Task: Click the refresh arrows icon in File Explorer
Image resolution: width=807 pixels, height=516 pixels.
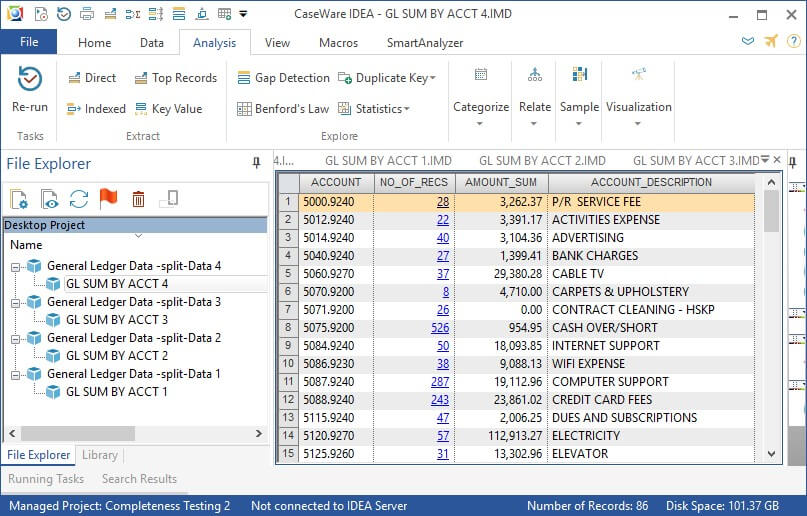Action: click(79, 199)
